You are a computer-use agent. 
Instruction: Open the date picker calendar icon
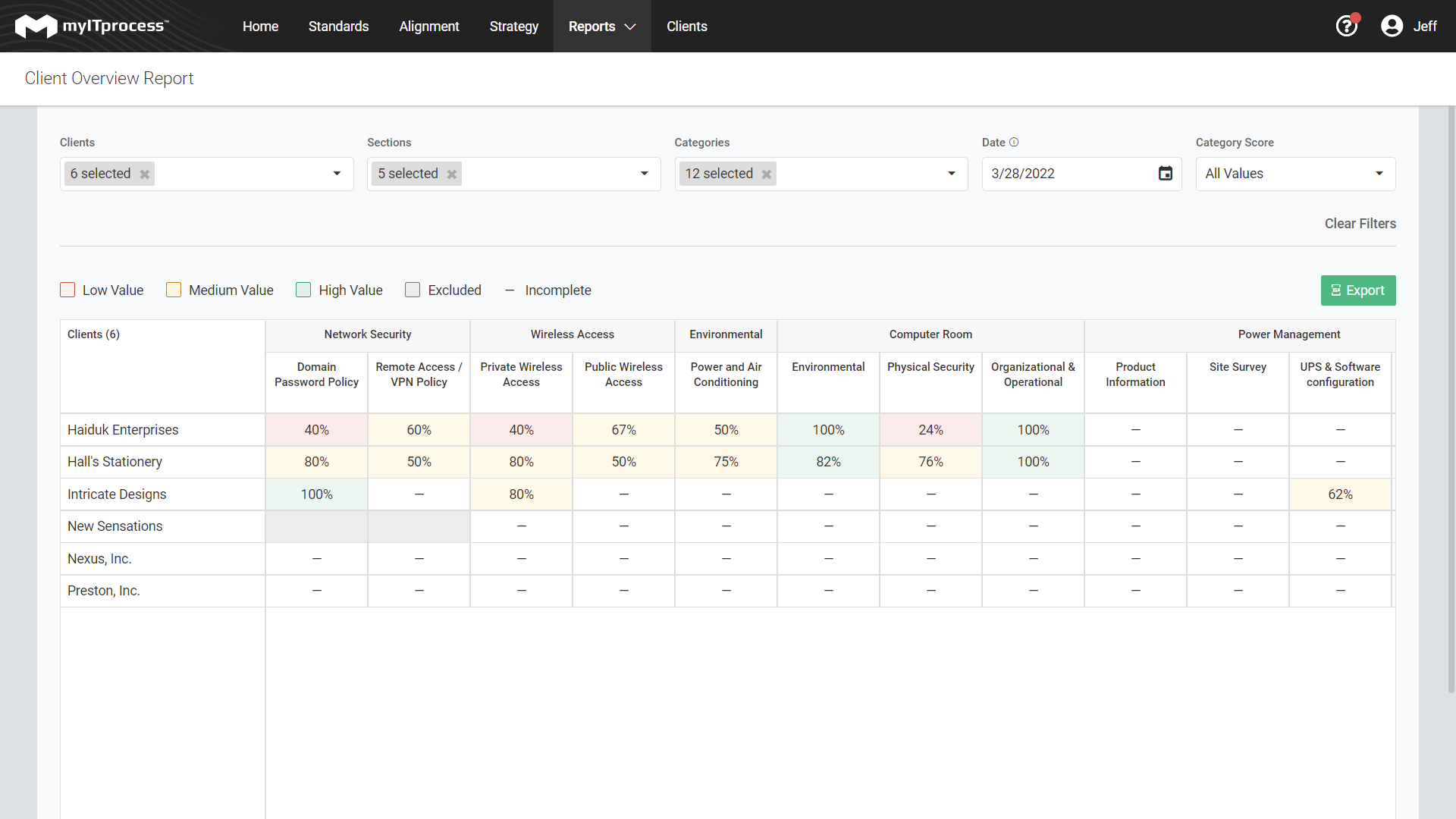(x=1166, y=174)
